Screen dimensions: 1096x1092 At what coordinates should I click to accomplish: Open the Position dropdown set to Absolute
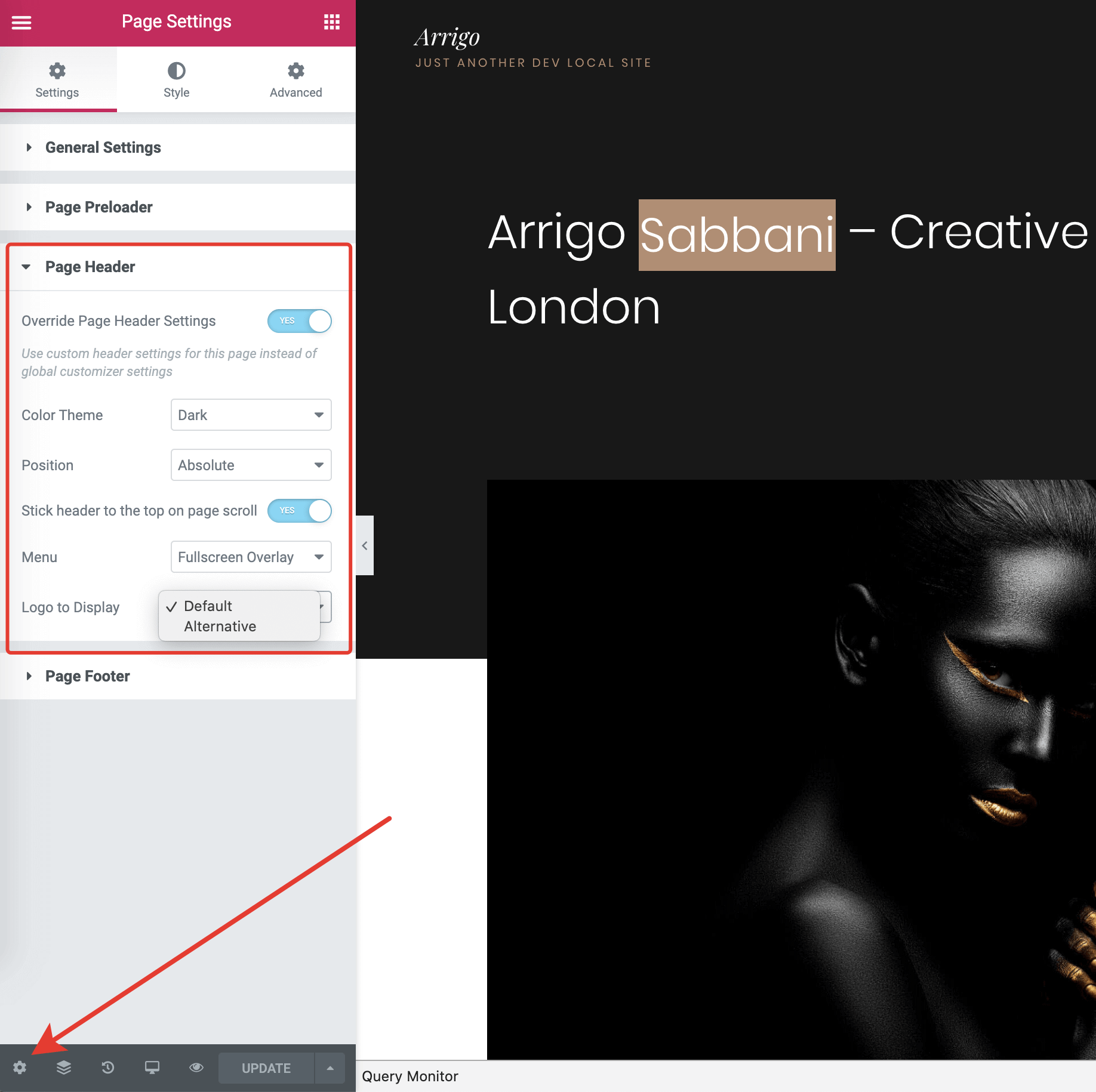251,465
